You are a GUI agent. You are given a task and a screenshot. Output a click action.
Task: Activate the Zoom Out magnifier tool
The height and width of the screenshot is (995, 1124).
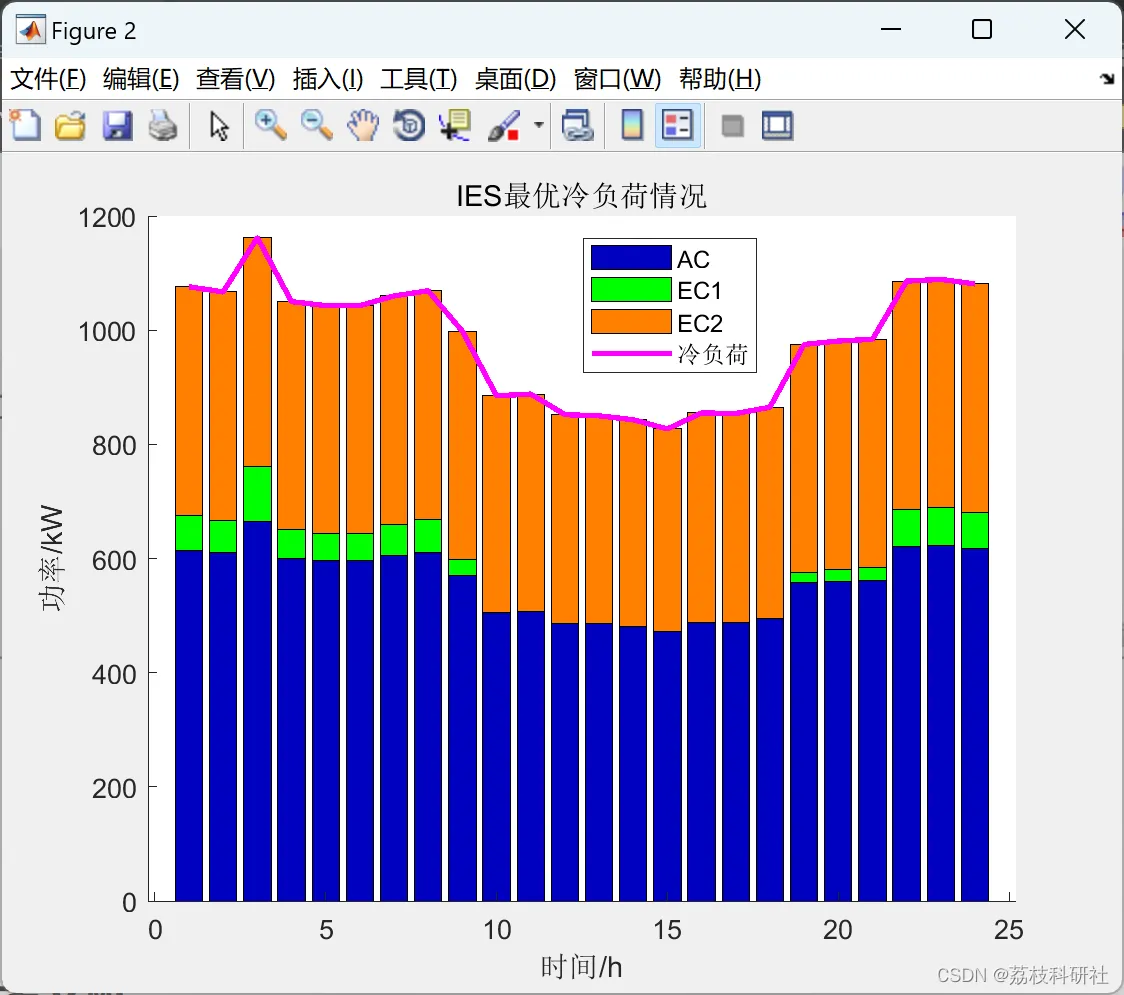[x=316, y=125]
